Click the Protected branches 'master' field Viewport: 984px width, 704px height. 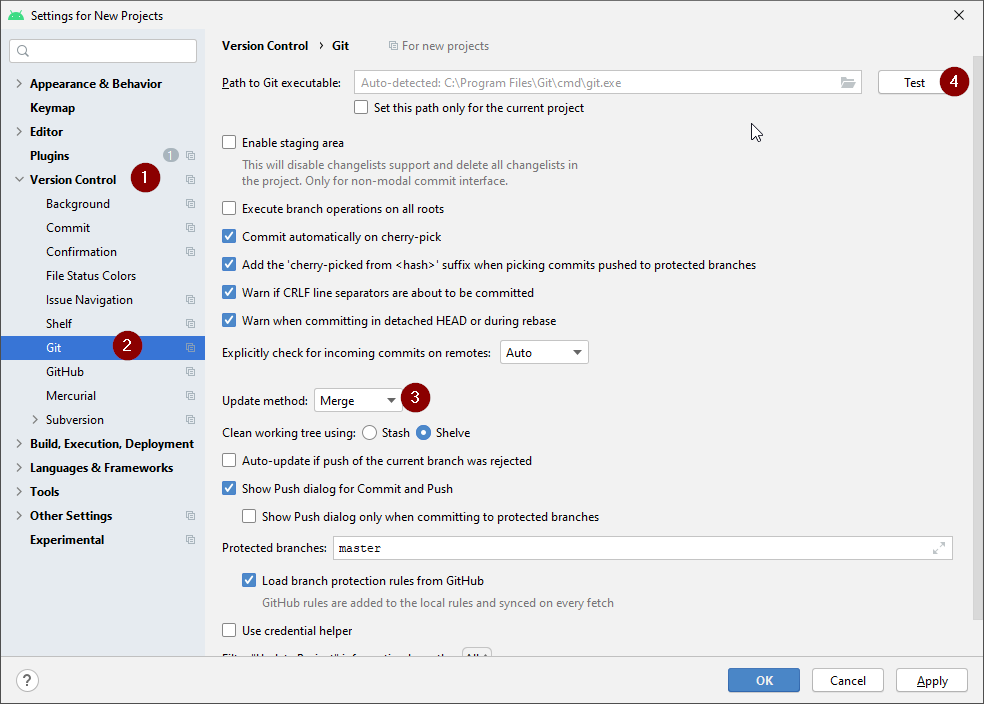coord(643,548)
